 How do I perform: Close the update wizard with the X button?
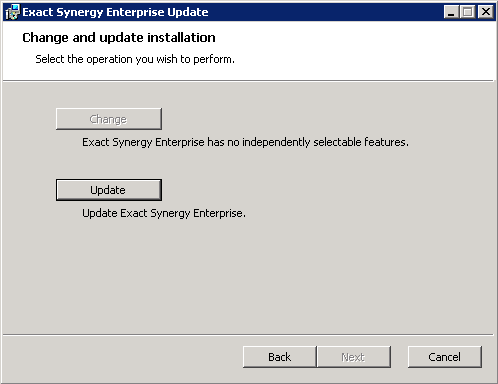[x=486, y=12]
